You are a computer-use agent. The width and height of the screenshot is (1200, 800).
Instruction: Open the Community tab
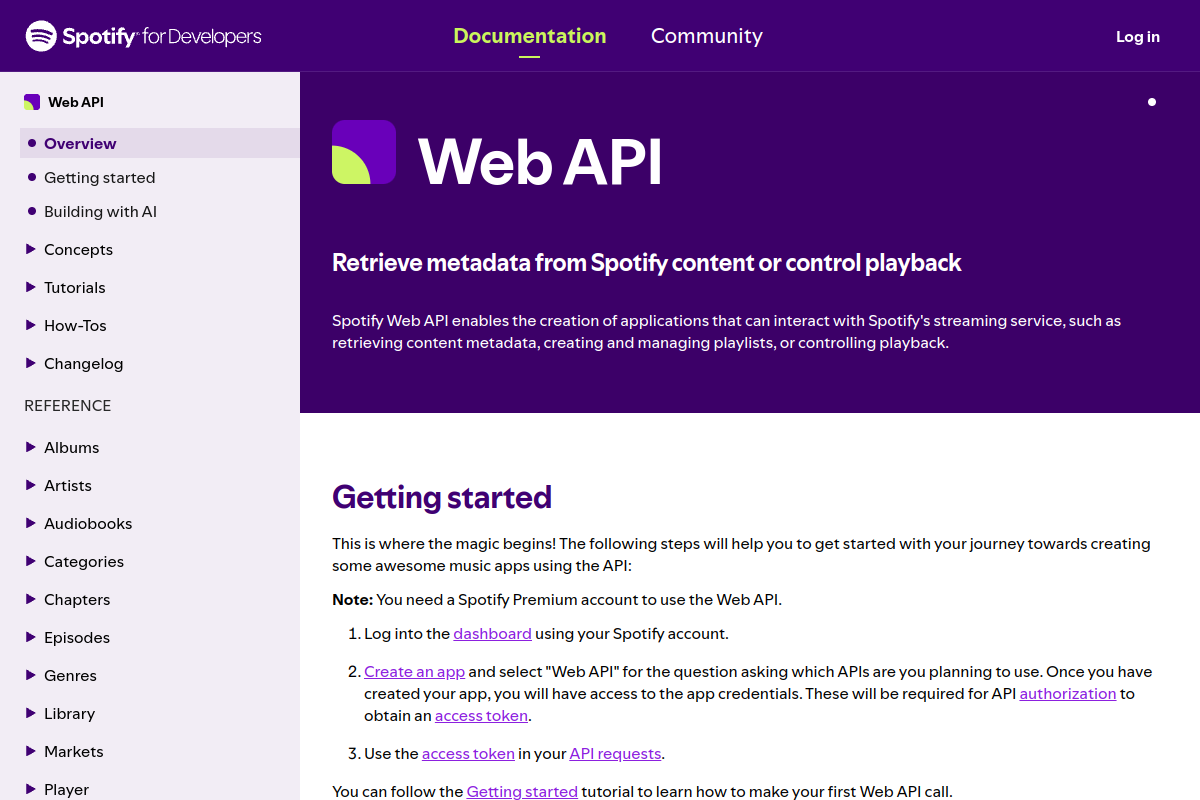707,36
